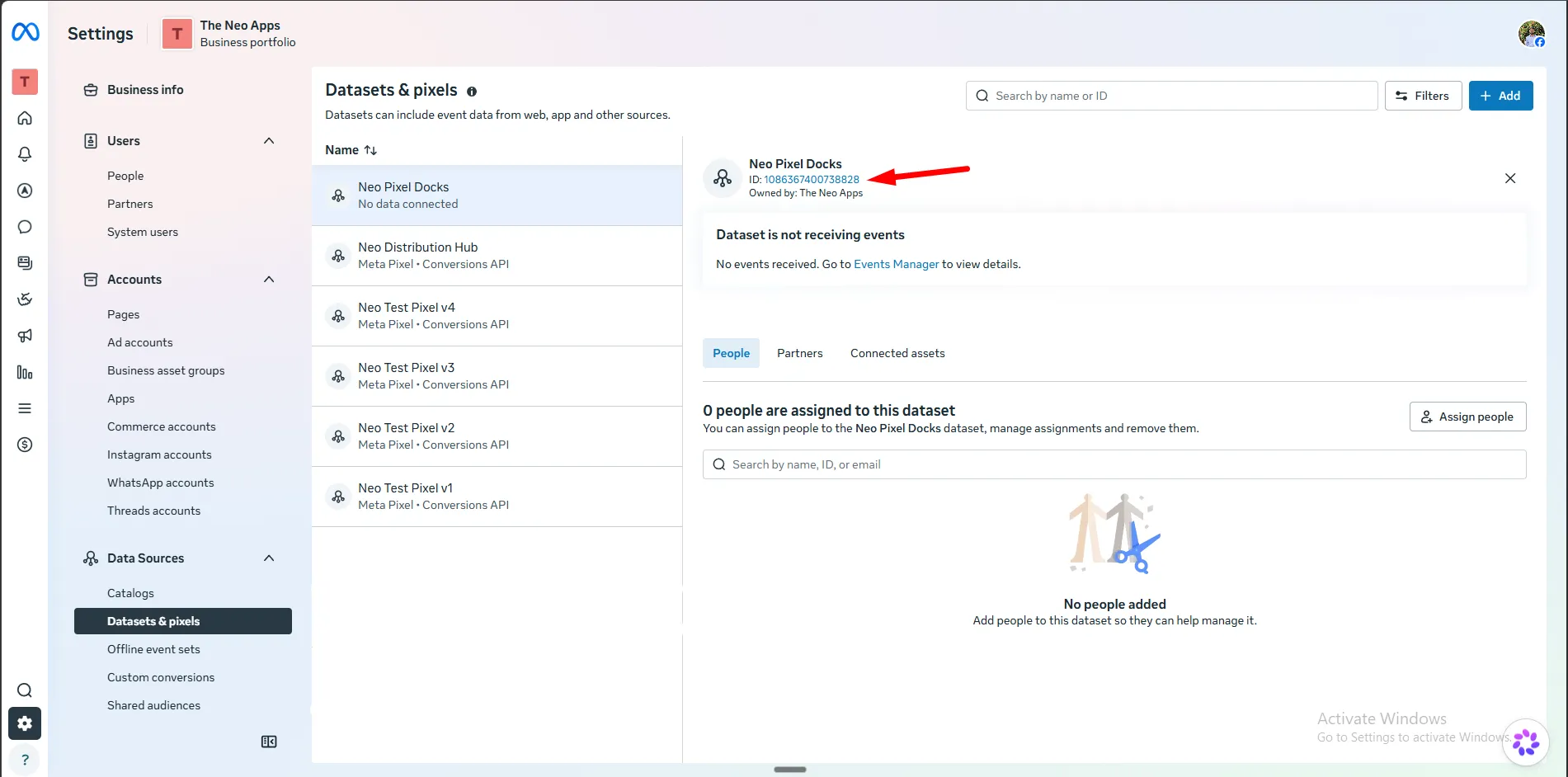Collapse the Accounts section chevron
The height and width of the screenshot is (777, 1568).
pyautogui.click(x=269, y=280)
